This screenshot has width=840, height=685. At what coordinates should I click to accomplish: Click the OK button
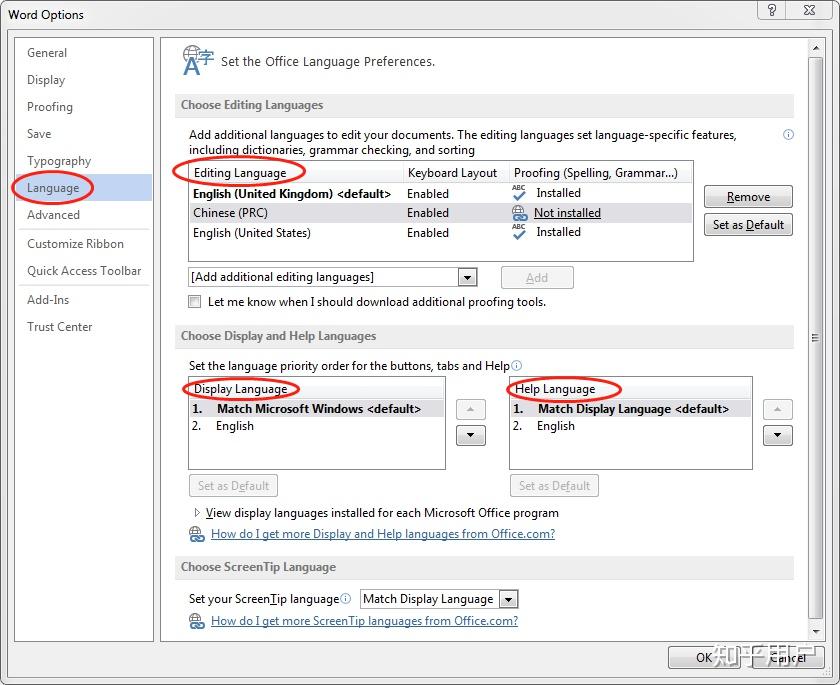[x=704, y=658]
